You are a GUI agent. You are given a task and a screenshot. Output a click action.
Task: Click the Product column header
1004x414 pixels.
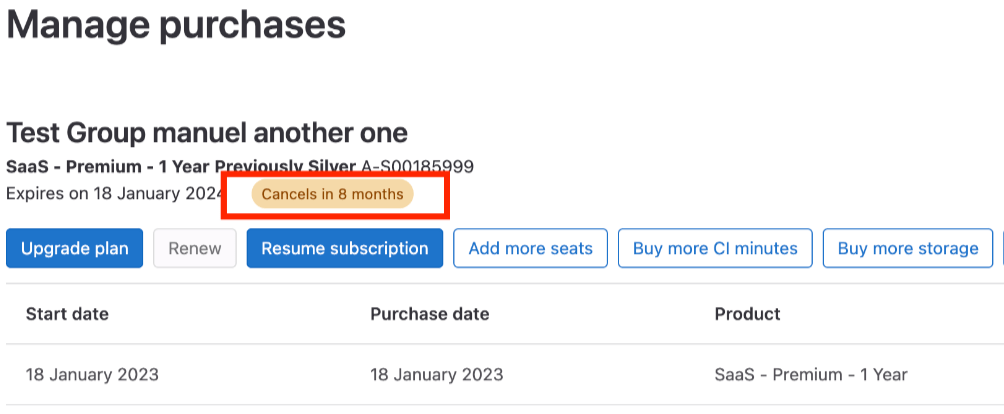click(x=748, y=314)
